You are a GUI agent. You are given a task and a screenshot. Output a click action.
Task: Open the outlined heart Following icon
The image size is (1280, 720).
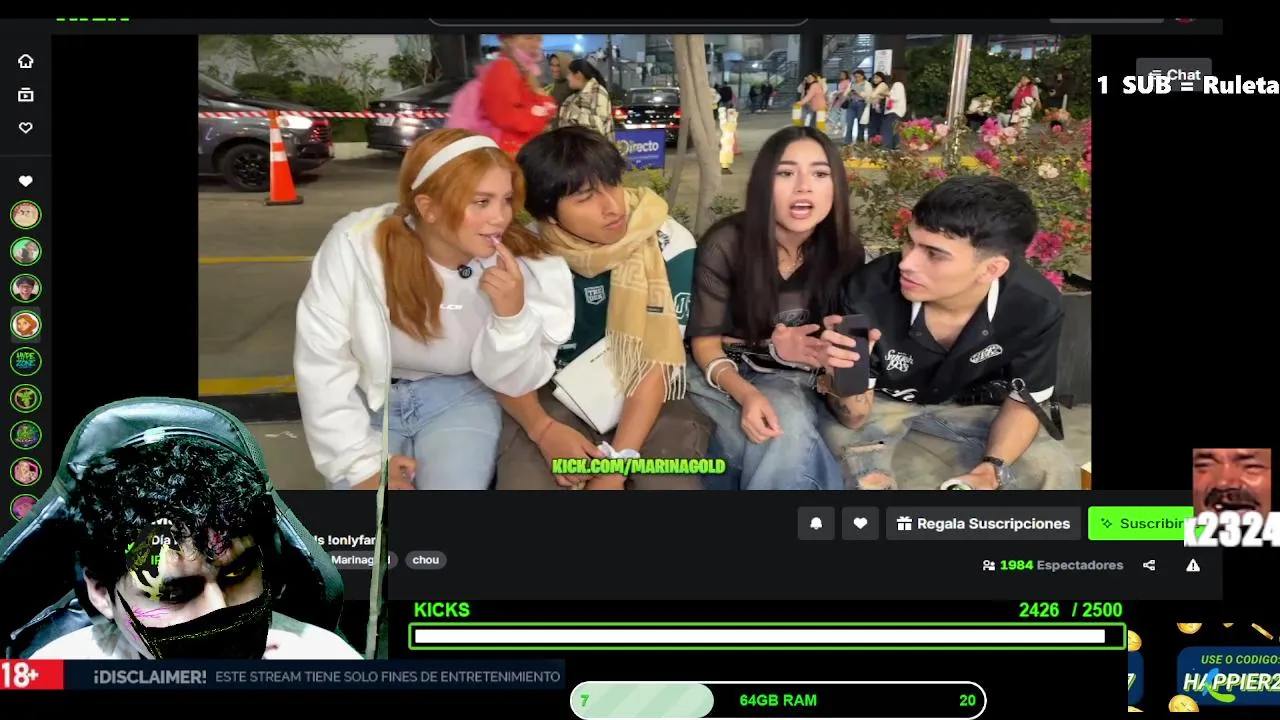26,128
